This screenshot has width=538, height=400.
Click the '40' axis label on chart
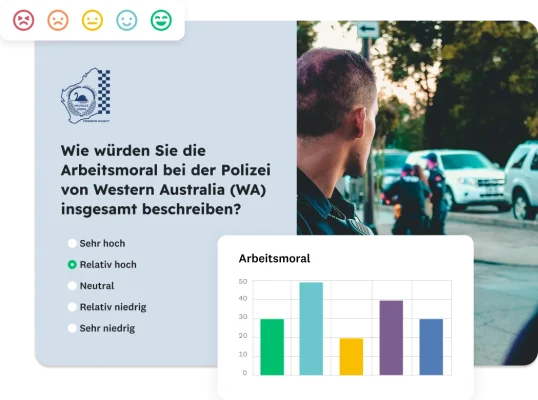click(x=243, y=299)
